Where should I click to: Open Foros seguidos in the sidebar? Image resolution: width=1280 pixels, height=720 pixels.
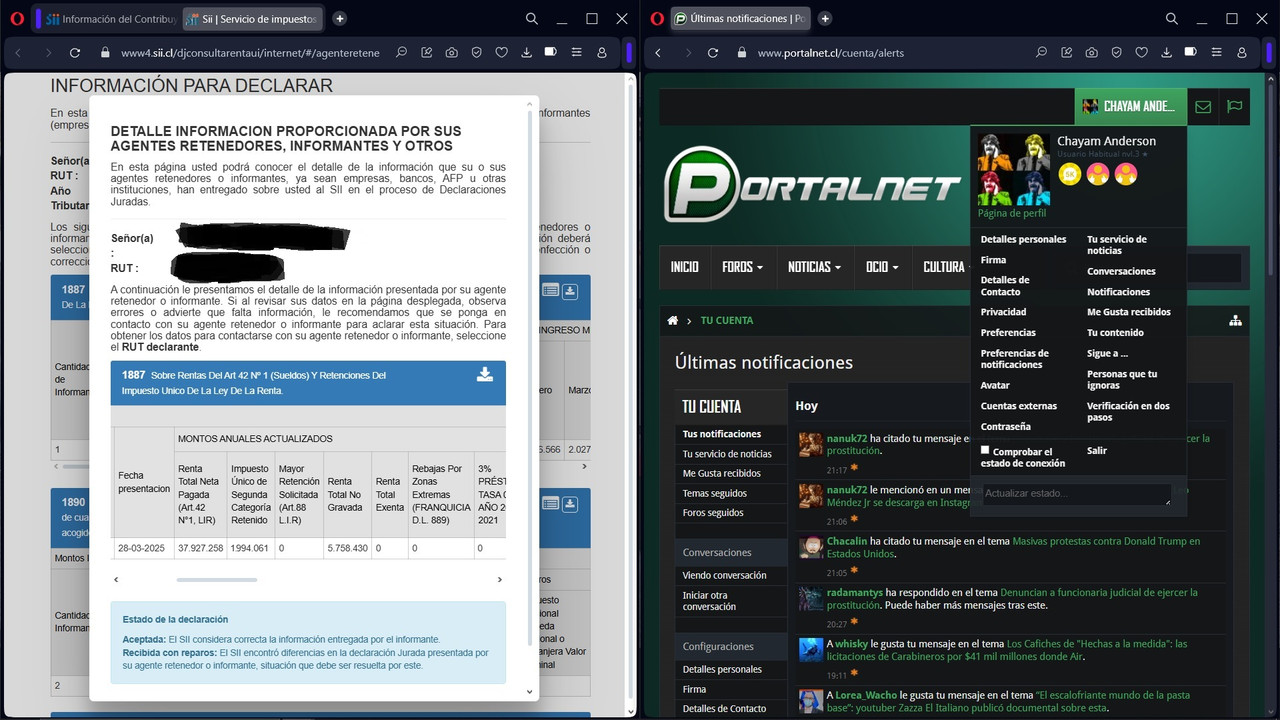(713, 513)
